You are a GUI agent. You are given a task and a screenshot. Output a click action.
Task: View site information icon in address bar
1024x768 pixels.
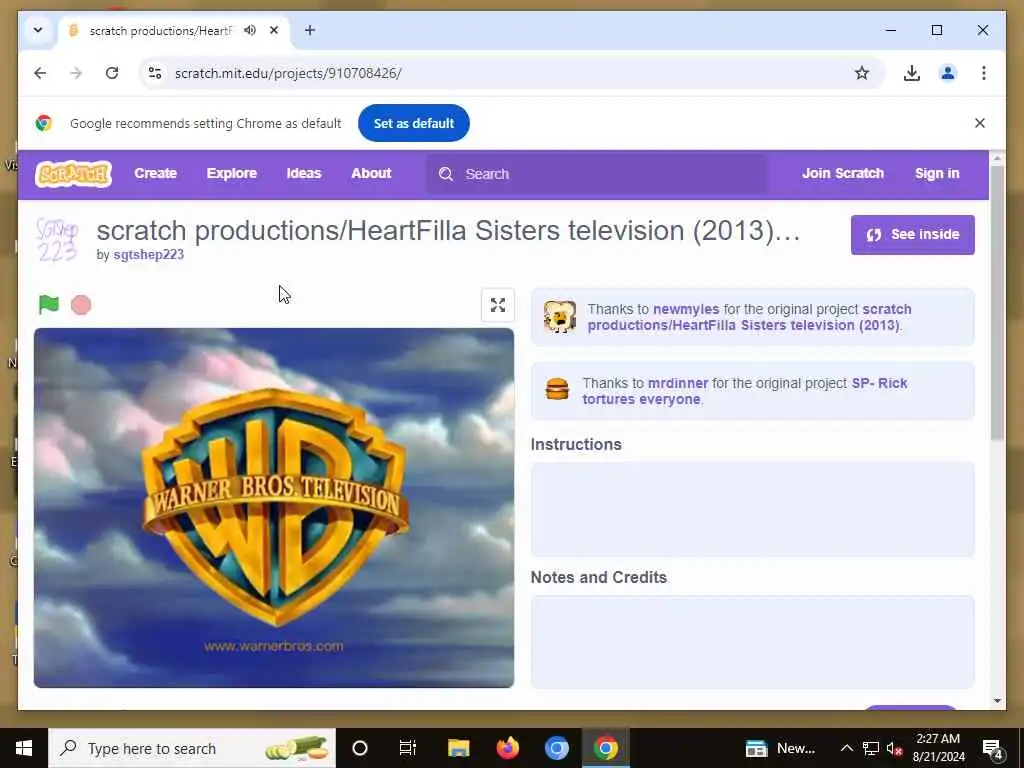pos(155,73)
